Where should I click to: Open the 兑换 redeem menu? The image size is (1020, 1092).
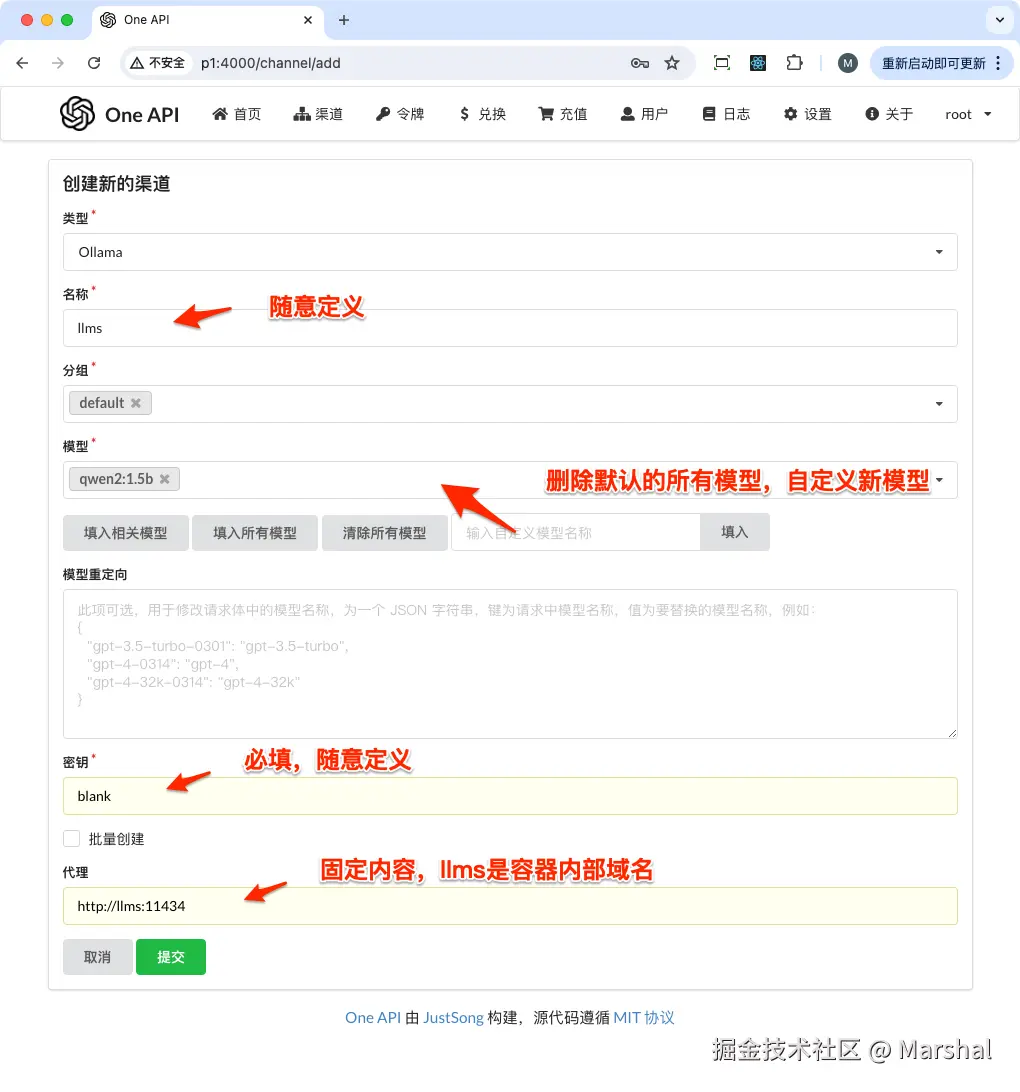482,114
